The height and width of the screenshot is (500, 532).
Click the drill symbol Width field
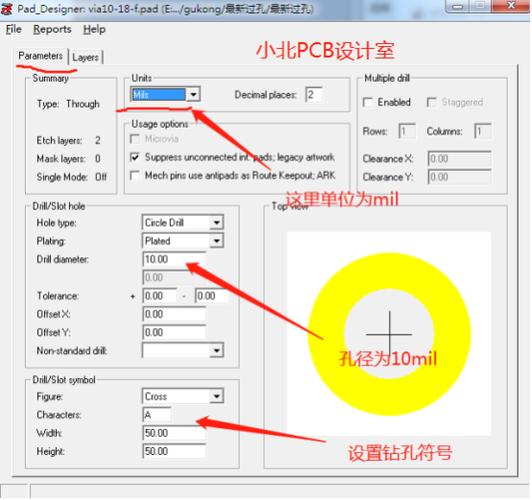tap(174, 433)
